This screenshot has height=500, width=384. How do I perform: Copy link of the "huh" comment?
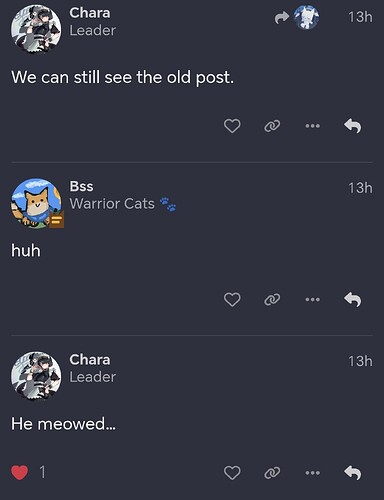[272, 299]
